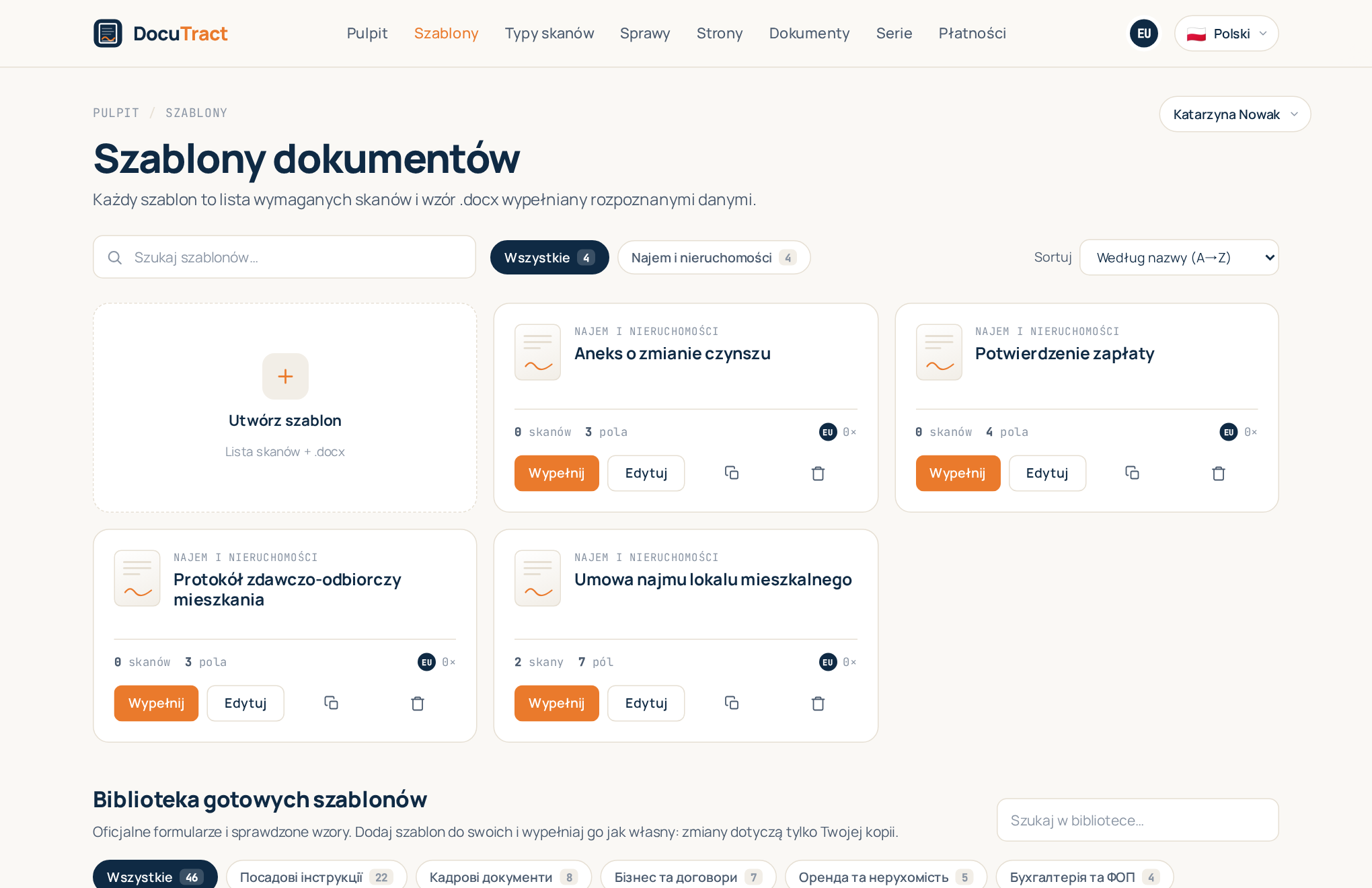Open the Strony menu item
The height and width of the screenshot is (888, 1372).
point(720,33)
